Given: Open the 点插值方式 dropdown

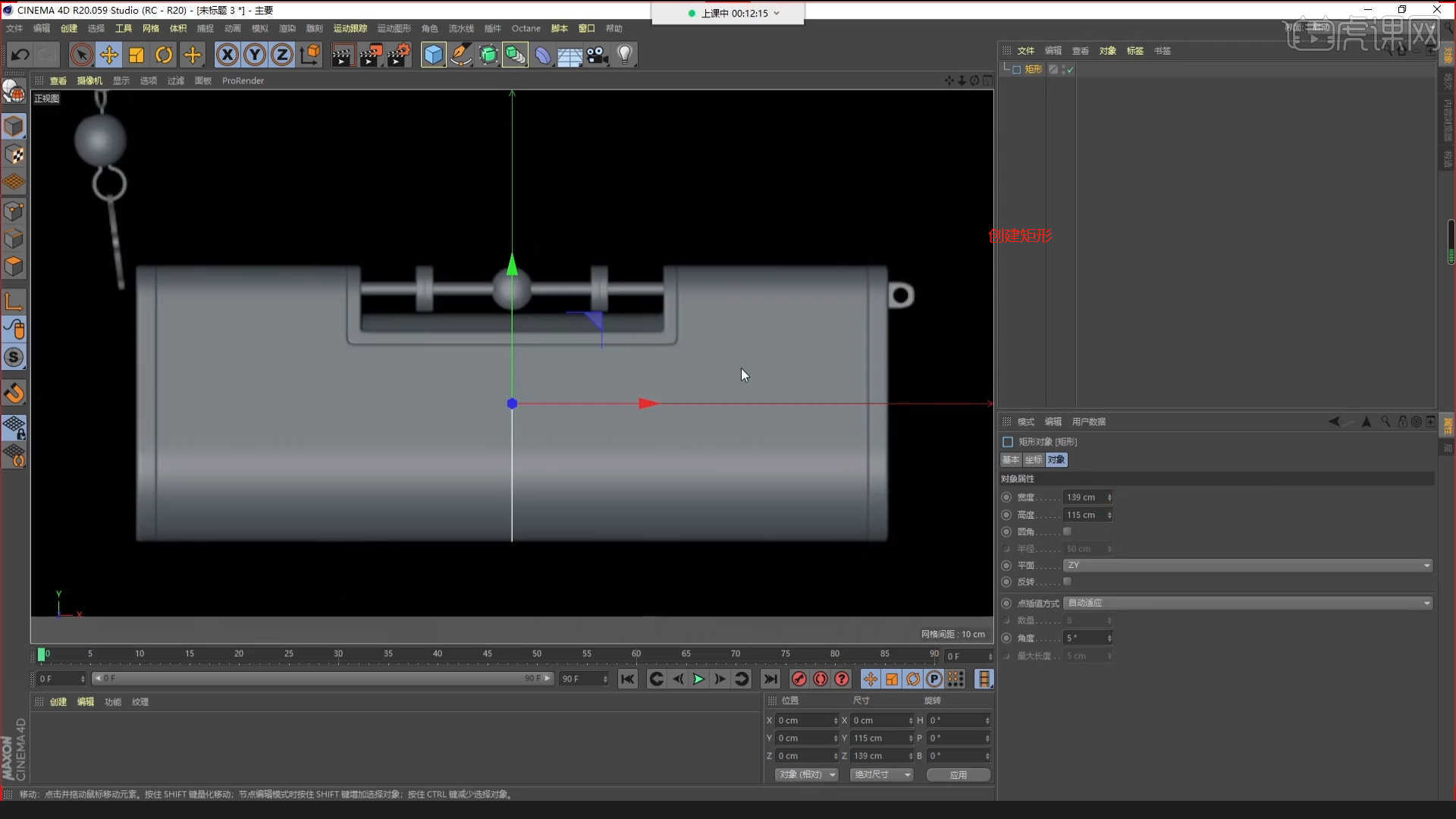Looking at the screenshot, I should pyautogui.click(x=1247, y=603).
